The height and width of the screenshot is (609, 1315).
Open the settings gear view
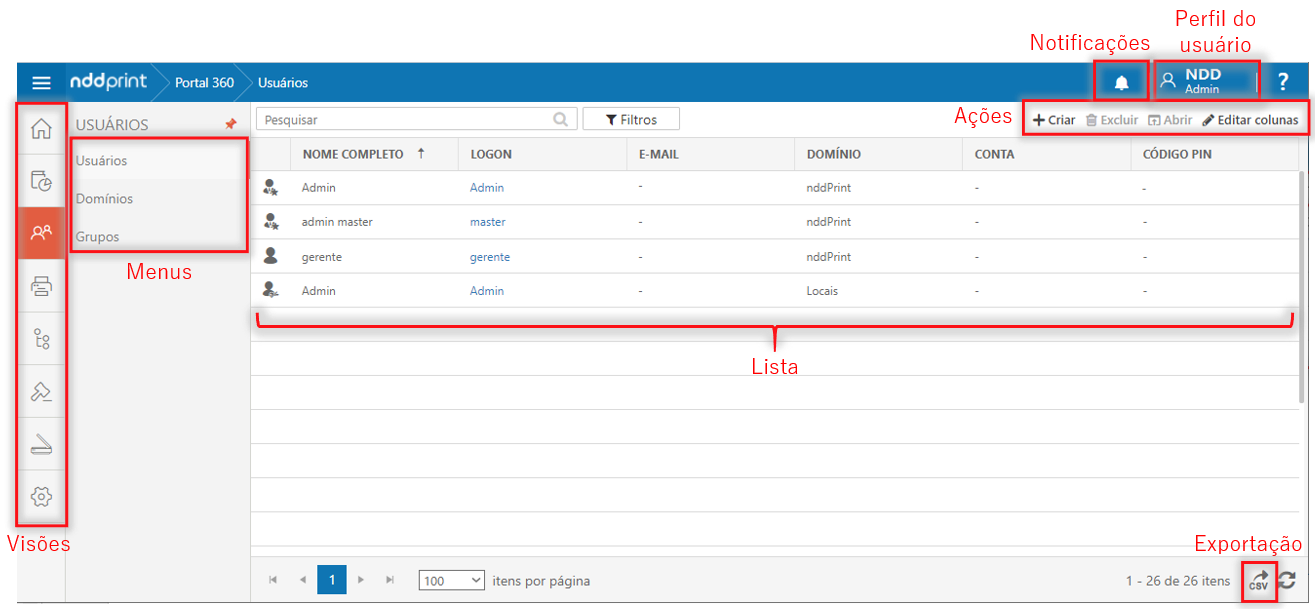click(x=41, y=496)
